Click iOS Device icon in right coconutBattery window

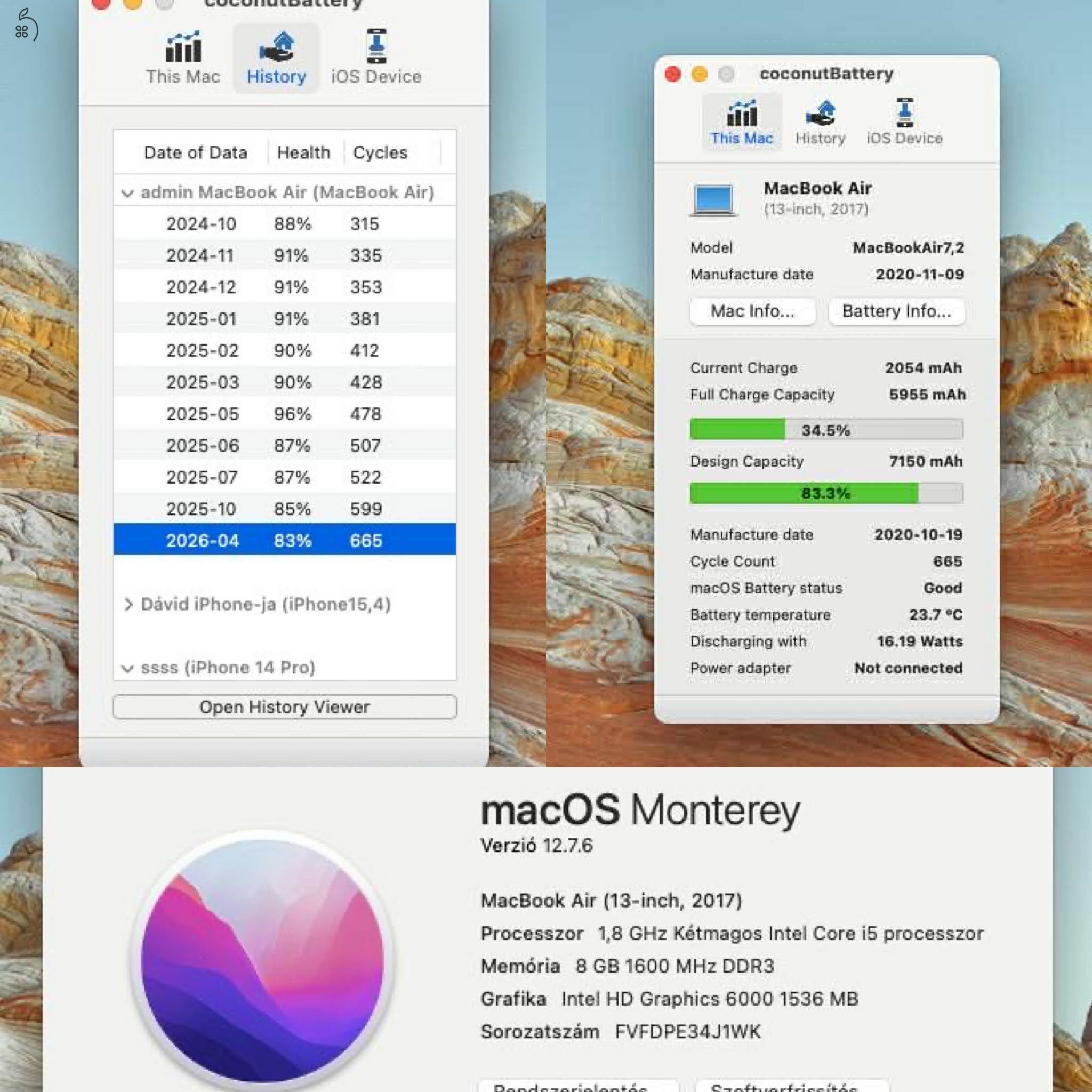click(x=905, y=113)
